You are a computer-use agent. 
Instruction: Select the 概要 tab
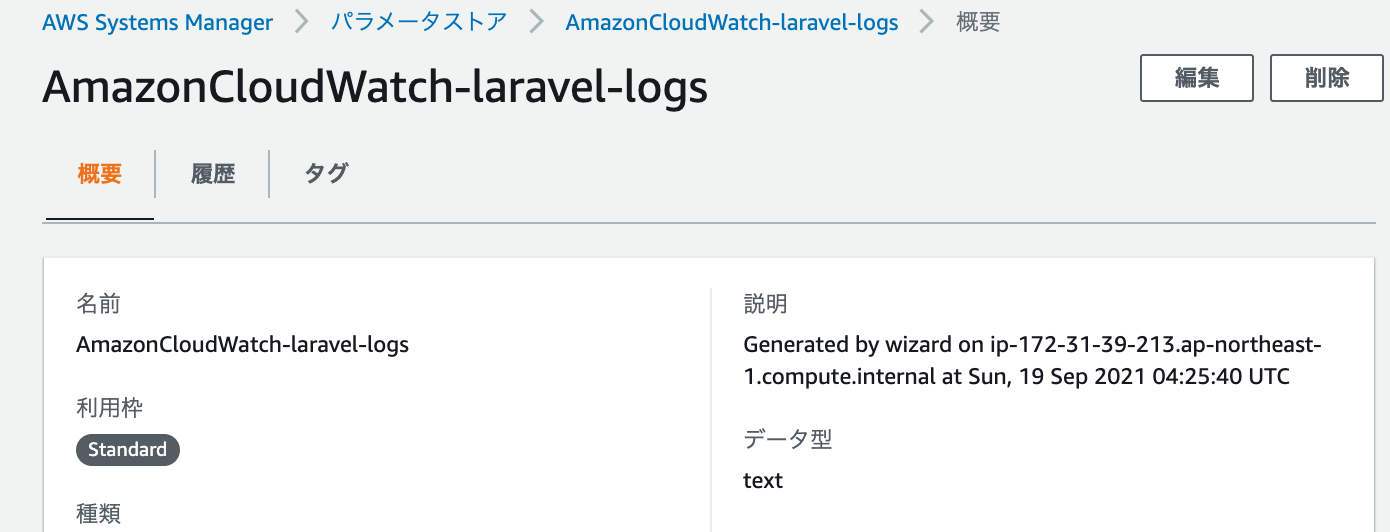[x=100, y=174]
